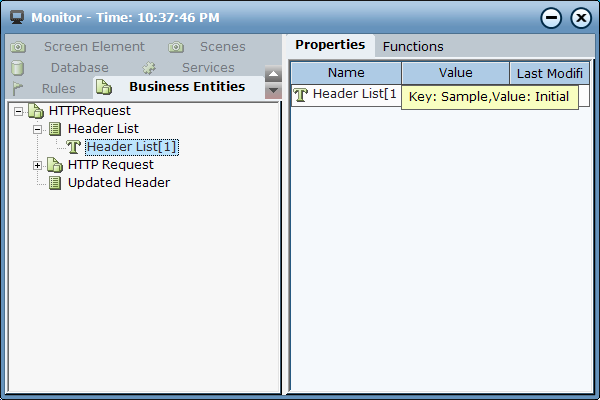Viewport: 600px width, 400px height.
Task: Collapse the Header List node
Action: click(x=38, y=129)
